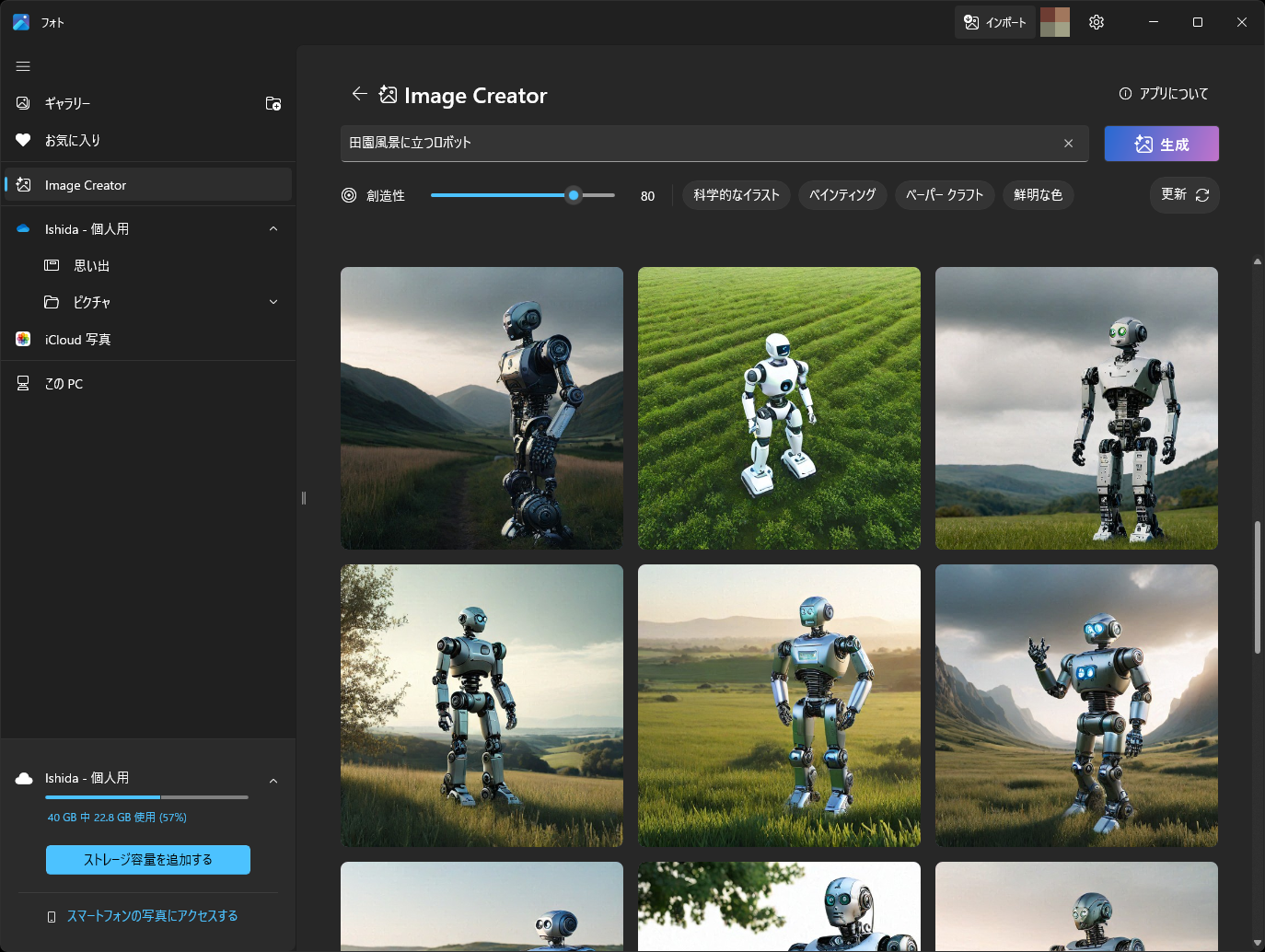Collapse the Ishida - 個人用 section

point(273,228)
